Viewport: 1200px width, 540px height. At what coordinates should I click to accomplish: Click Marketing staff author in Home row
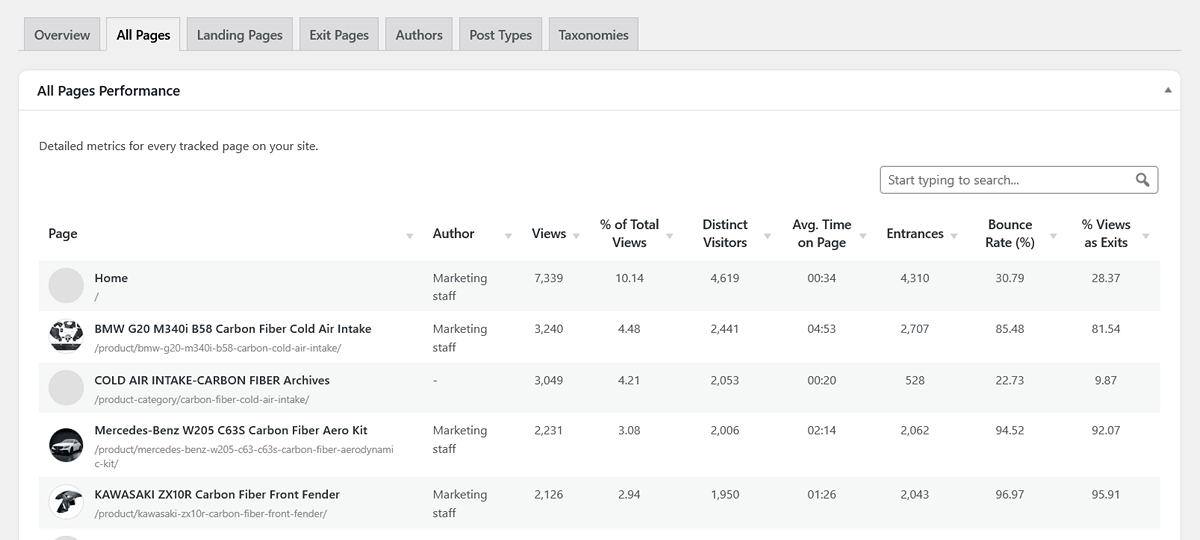click(x=460, y=287)
